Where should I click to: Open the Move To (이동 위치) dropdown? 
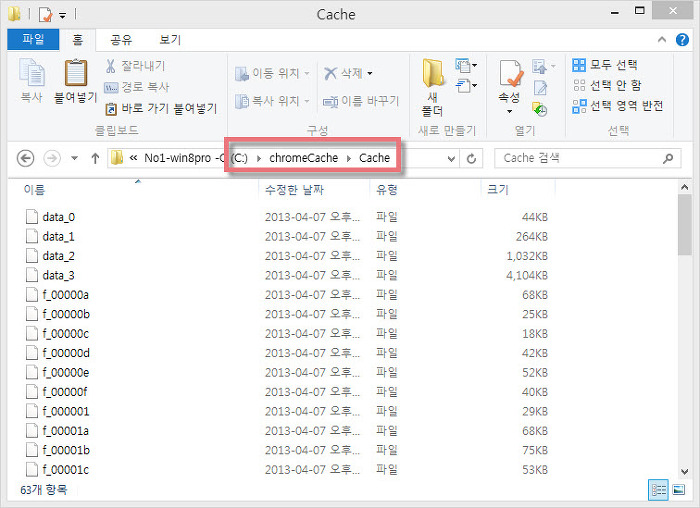[307, 74]
